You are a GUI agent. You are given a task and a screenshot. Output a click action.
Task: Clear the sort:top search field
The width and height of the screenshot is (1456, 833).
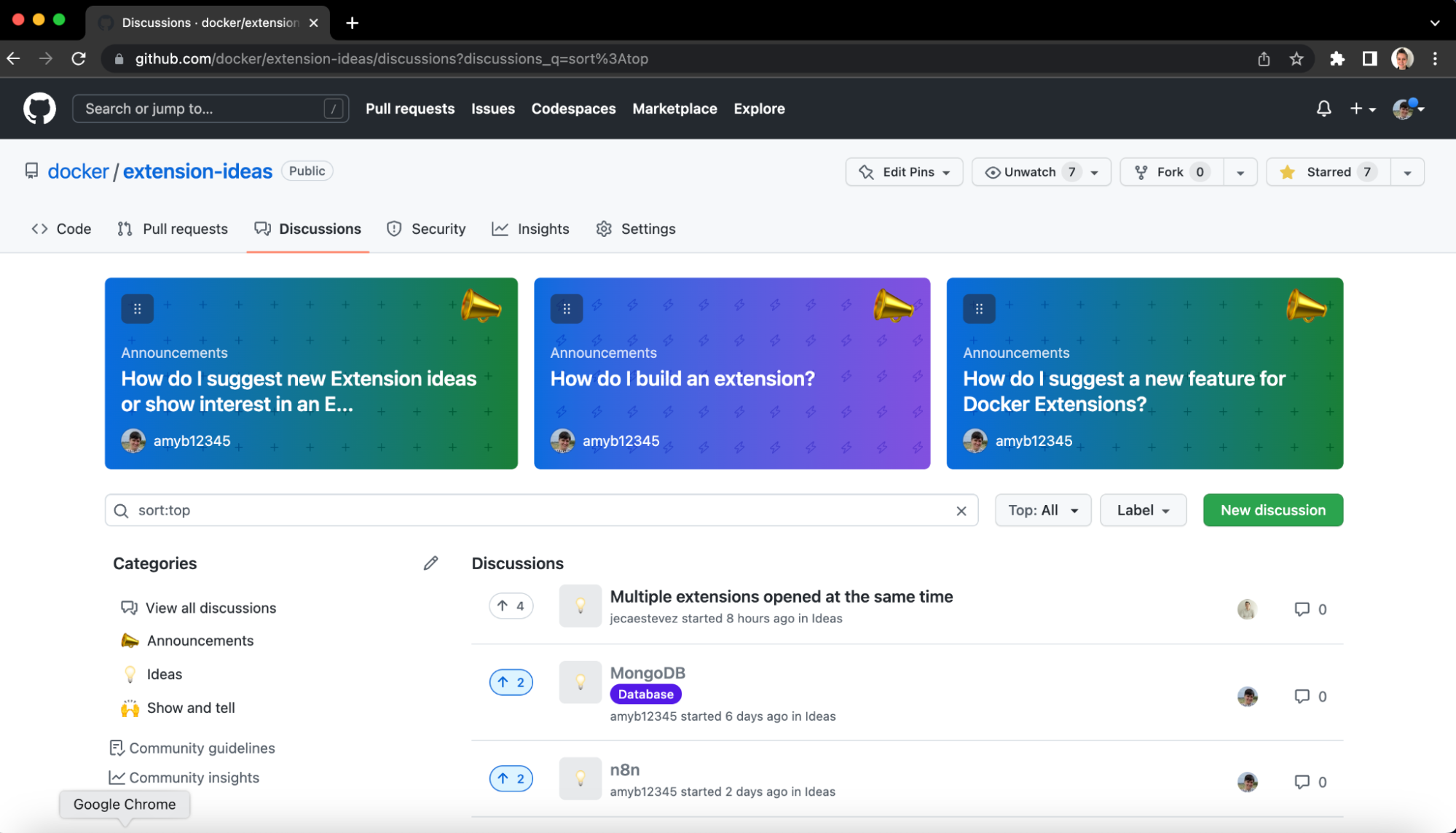click(960, 510)
